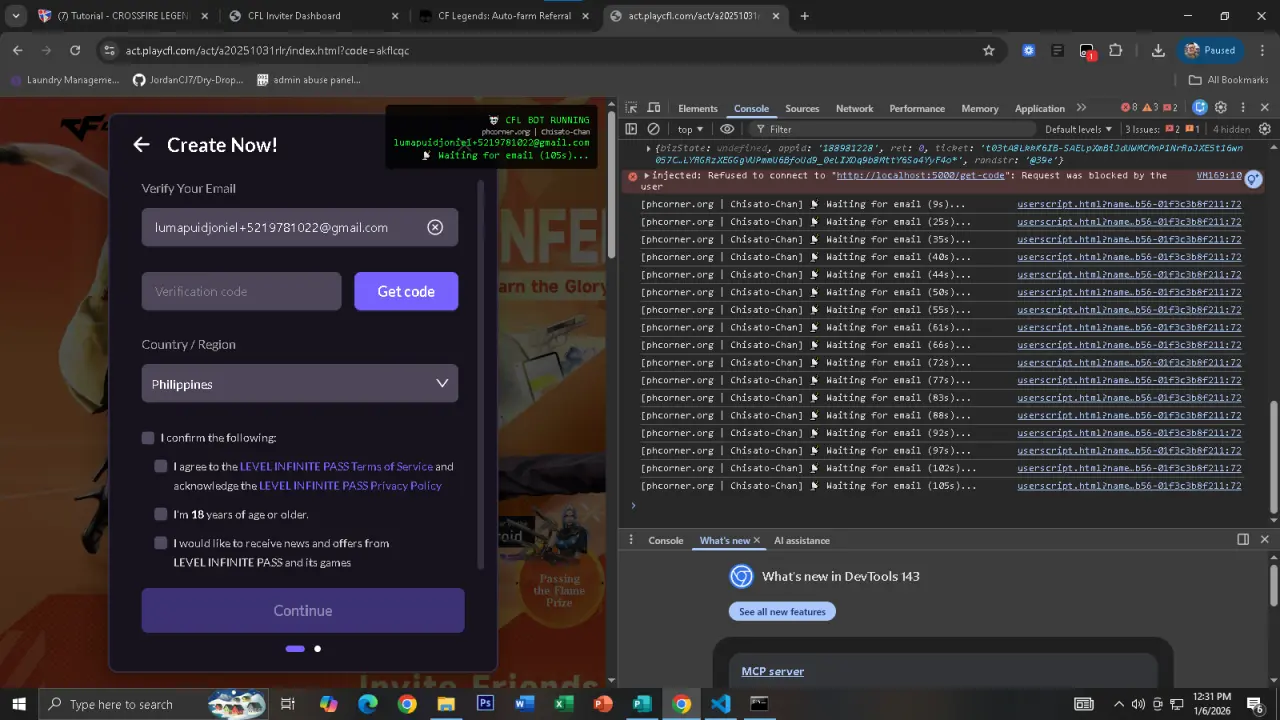Open the Chrome extensions puzzle icon
This screenshot has height=720, width=1280.
pyautogui.click(x=1116, y=50)
